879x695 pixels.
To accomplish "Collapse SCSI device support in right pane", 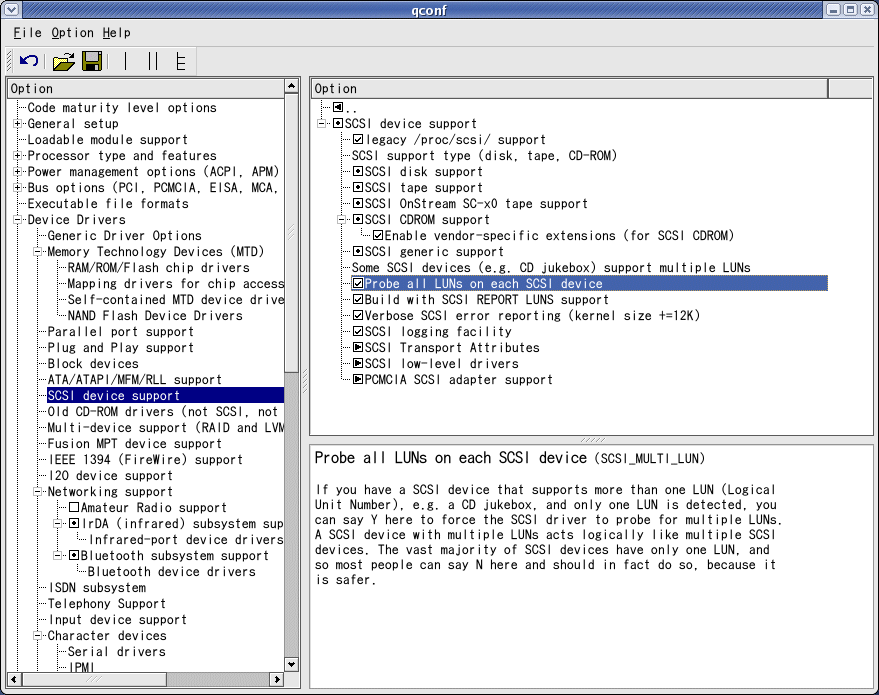I will click(x=322, y=123).
